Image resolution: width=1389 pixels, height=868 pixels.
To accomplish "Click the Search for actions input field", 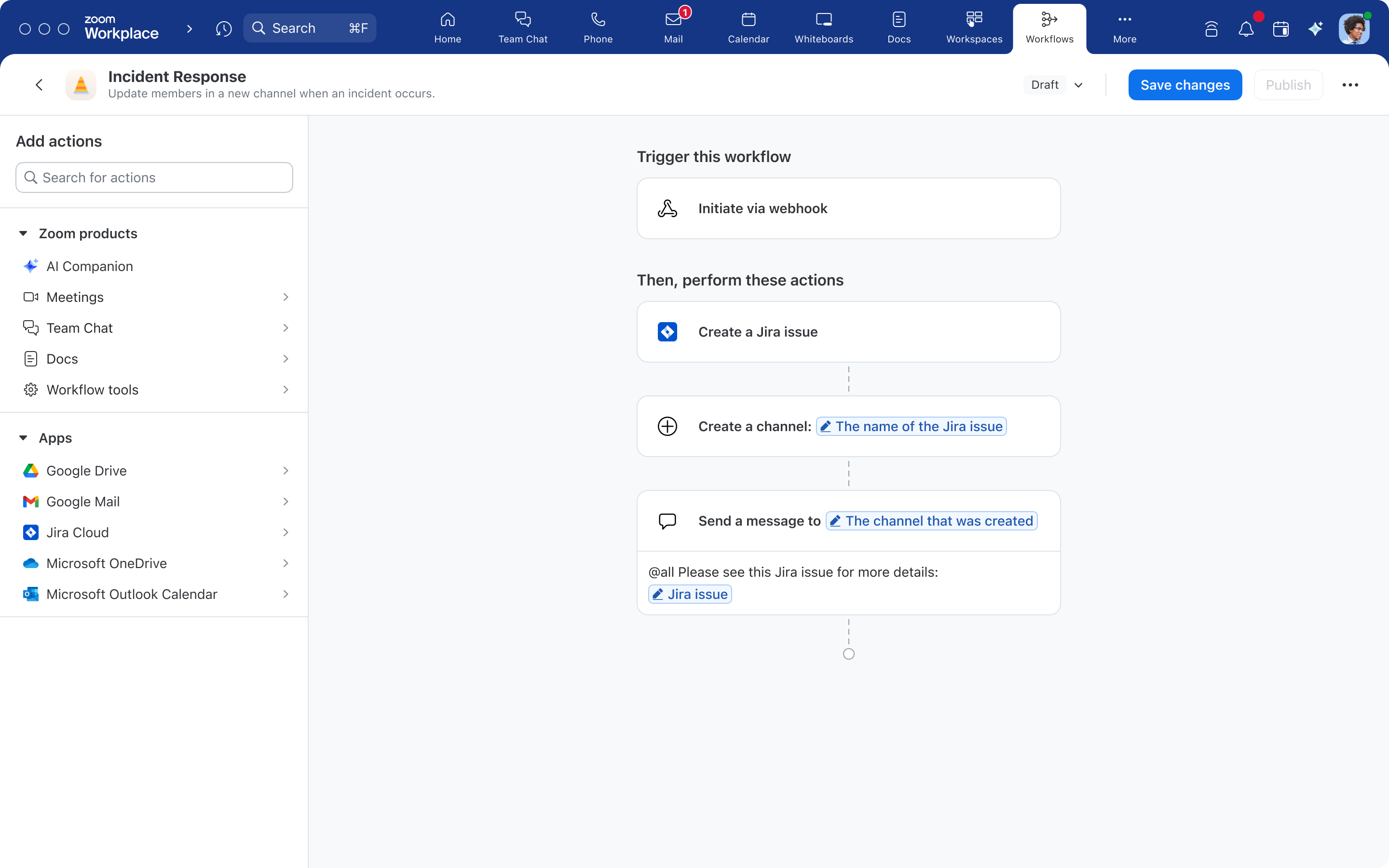I will [x=154, y=178].
